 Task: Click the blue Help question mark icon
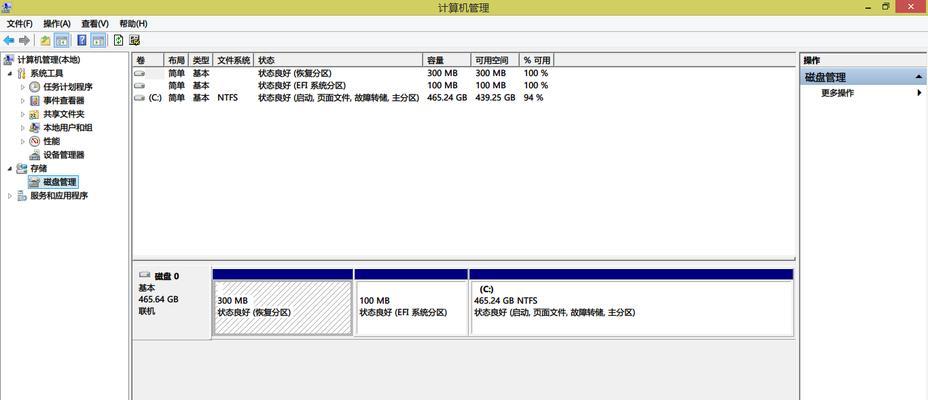click(x=82, y=40)
